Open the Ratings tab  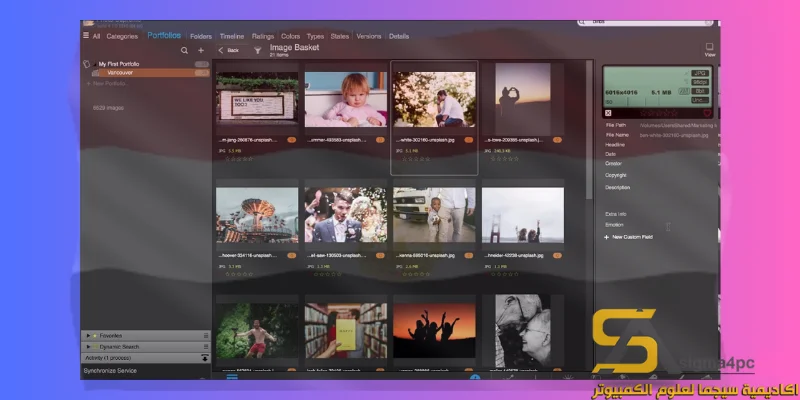click(x=263, y=36)
